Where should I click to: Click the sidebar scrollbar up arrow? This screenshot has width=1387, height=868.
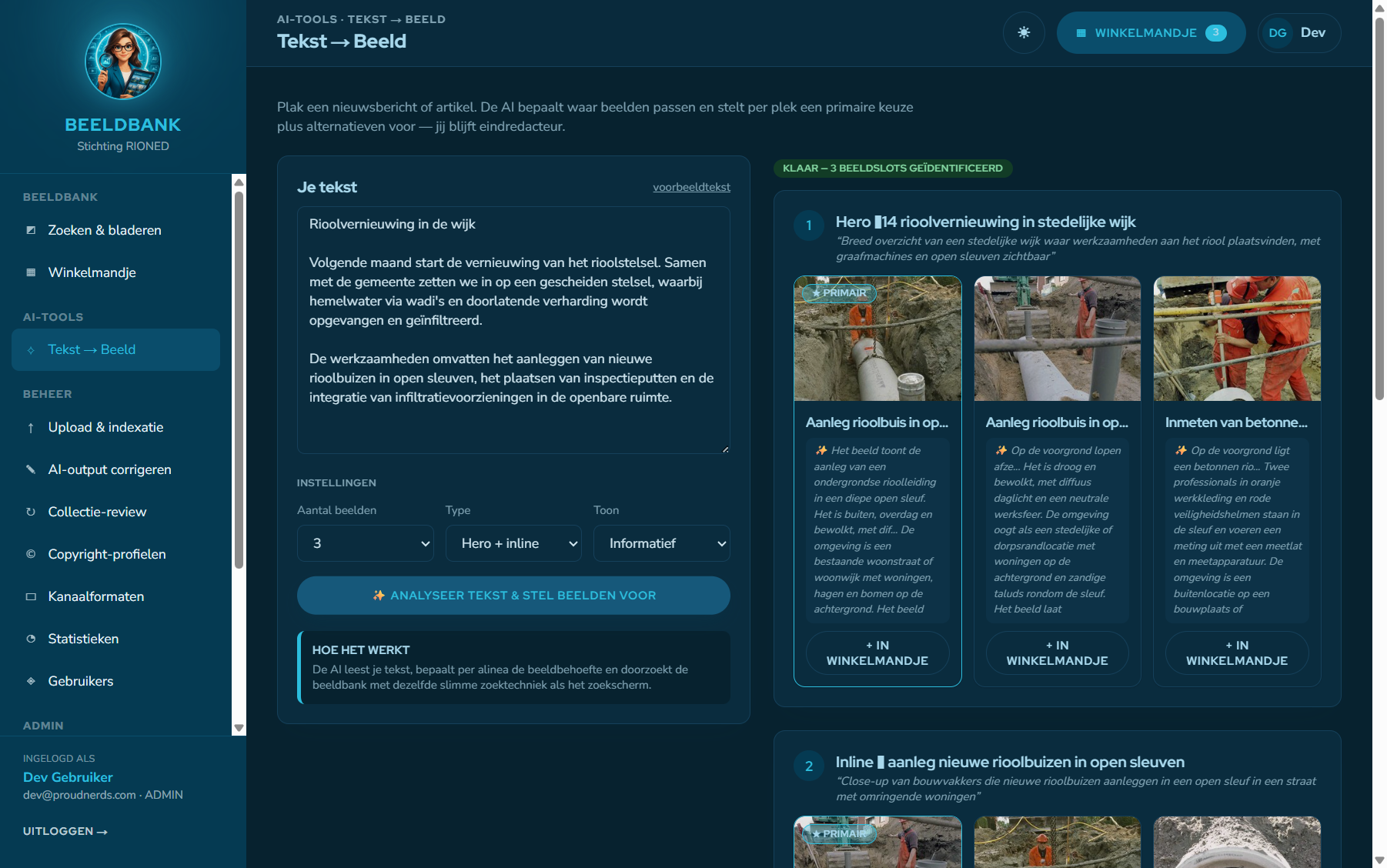coord(239,182)
